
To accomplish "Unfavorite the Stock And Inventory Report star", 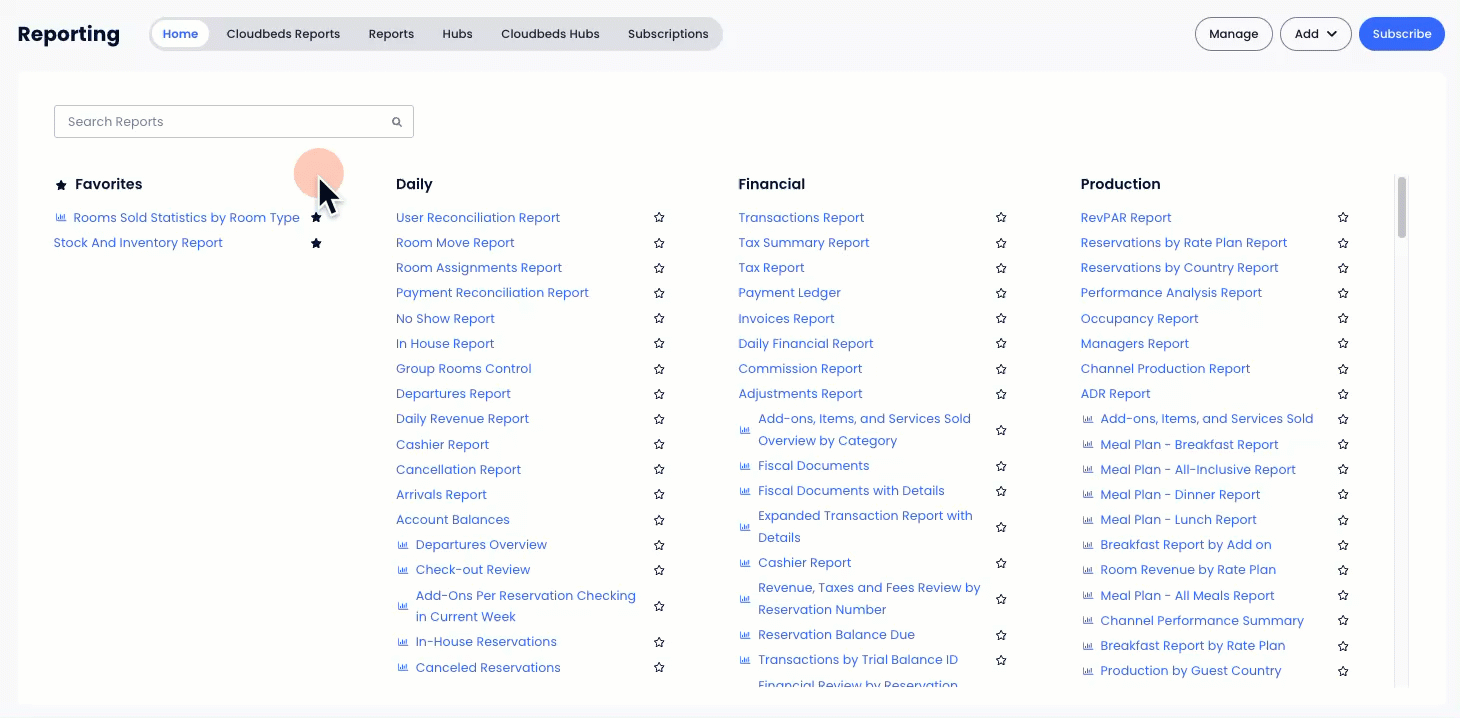I will point(316,243).
